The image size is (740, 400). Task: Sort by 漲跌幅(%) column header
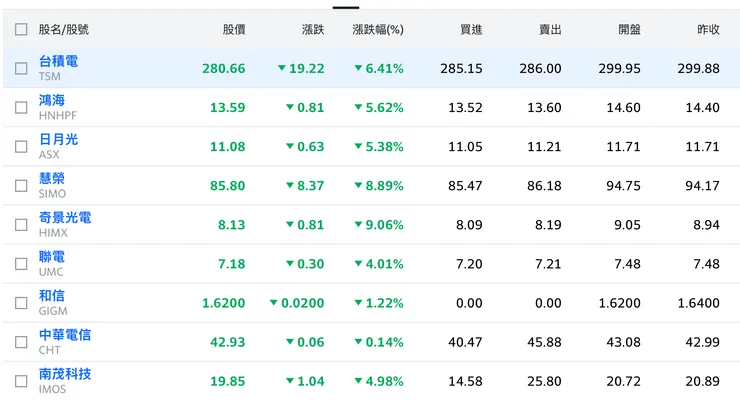[378, 30]
